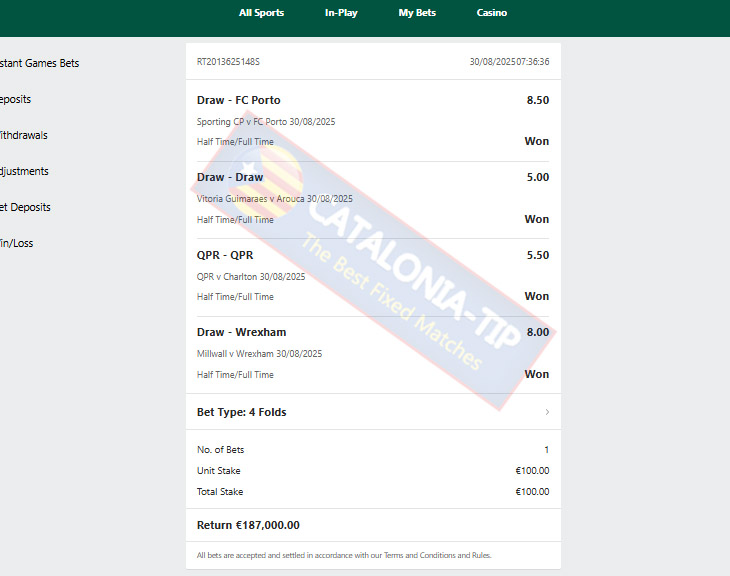The height and width of the screenshot is (576, 730).
Task: Click the QPR - QPR selection
Action: click(225, 255)
